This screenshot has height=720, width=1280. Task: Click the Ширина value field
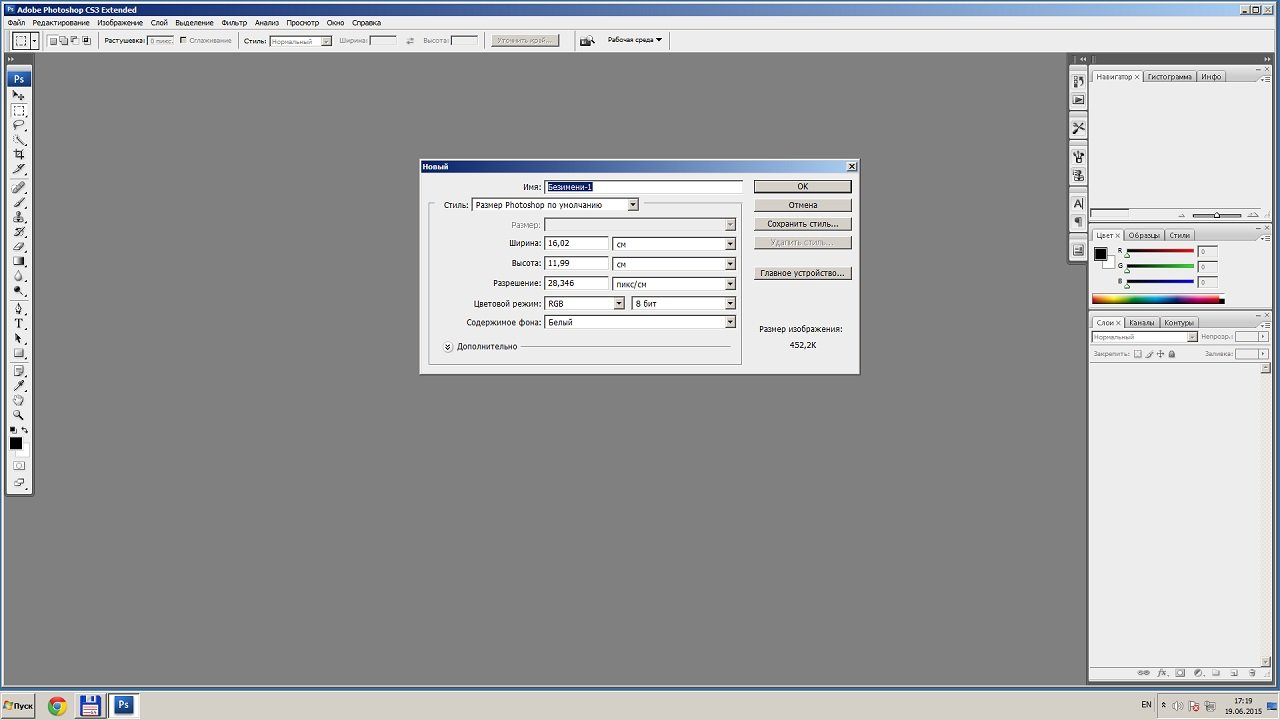coord(577,244)
